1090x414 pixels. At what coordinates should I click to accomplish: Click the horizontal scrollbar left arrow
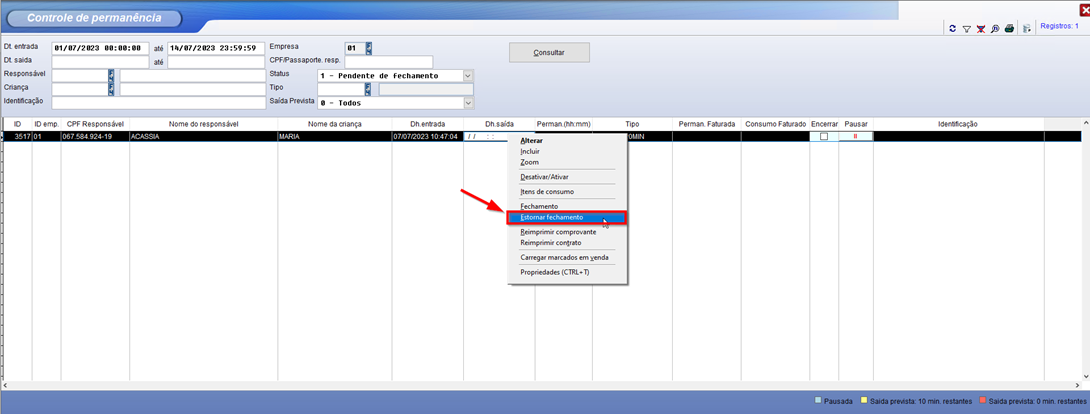click(x=6, y=384)
